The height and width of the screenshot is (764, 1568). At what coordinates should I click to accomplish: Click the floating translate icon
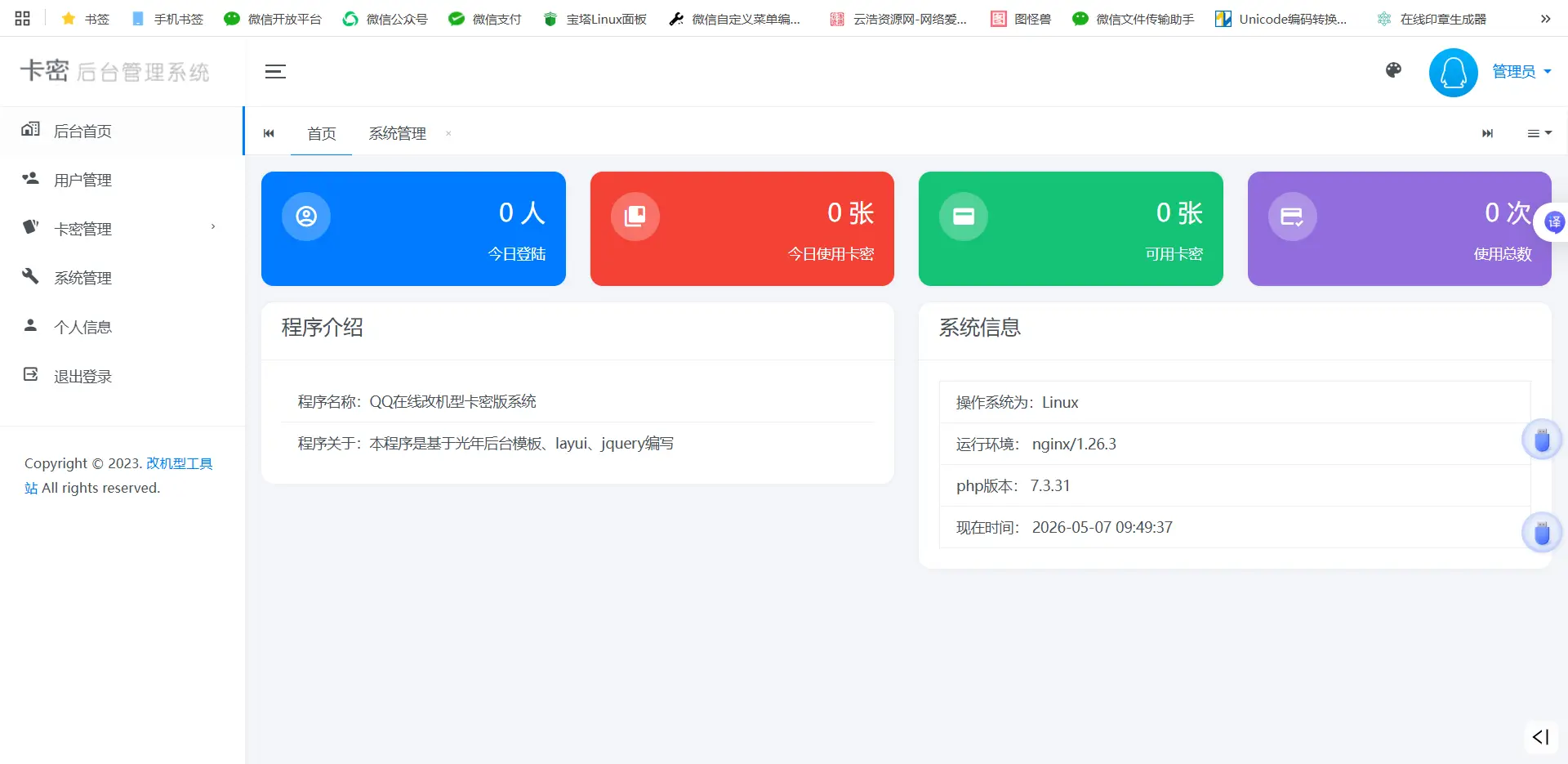(x=1553, y=222)
